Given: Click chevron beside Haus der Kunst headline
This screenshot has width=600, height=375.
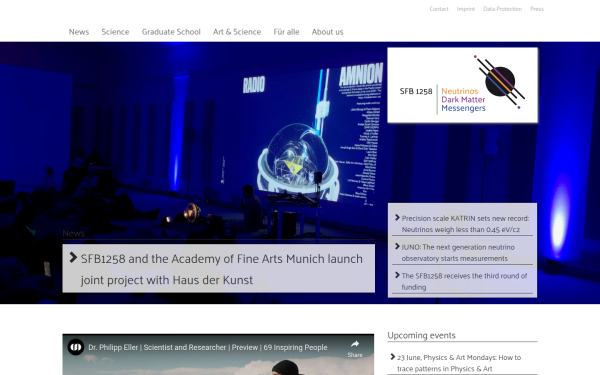Looking at the screenshot, I should pyautogui.click(x=73, y=258).
